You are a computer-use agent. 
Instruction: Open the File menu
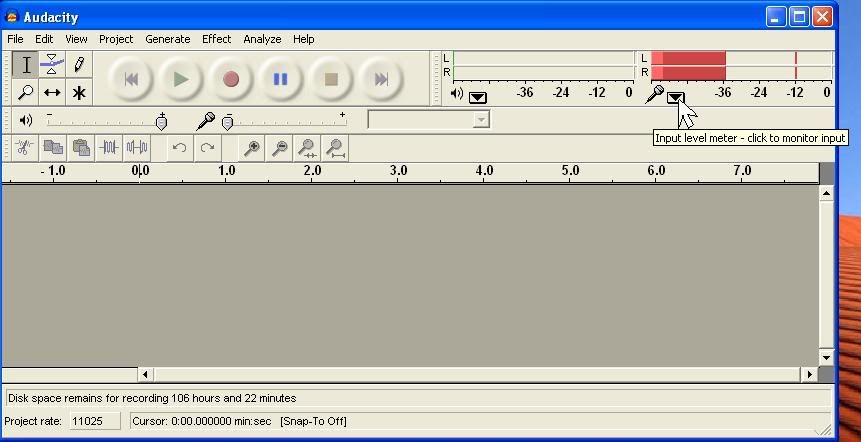coord(15,39)
